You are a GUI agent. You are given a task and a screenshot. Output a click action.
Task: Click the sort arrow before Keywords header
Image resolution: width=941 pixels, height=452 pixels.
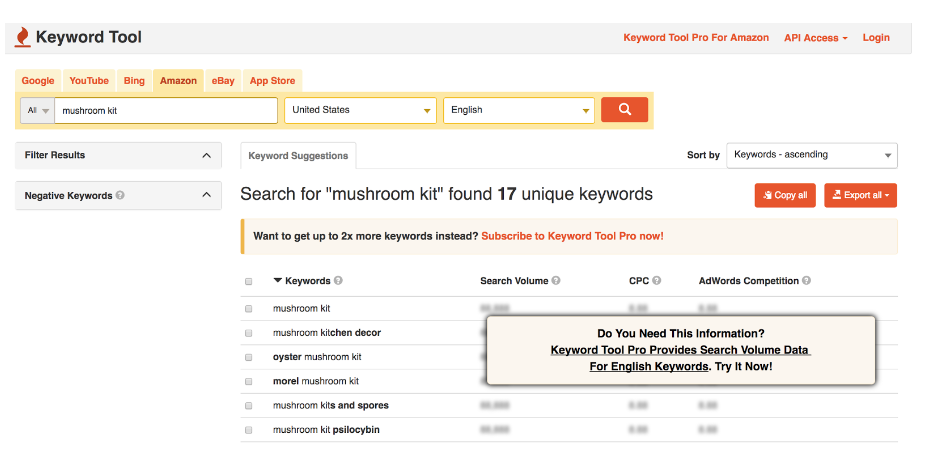tap(277, 280)
